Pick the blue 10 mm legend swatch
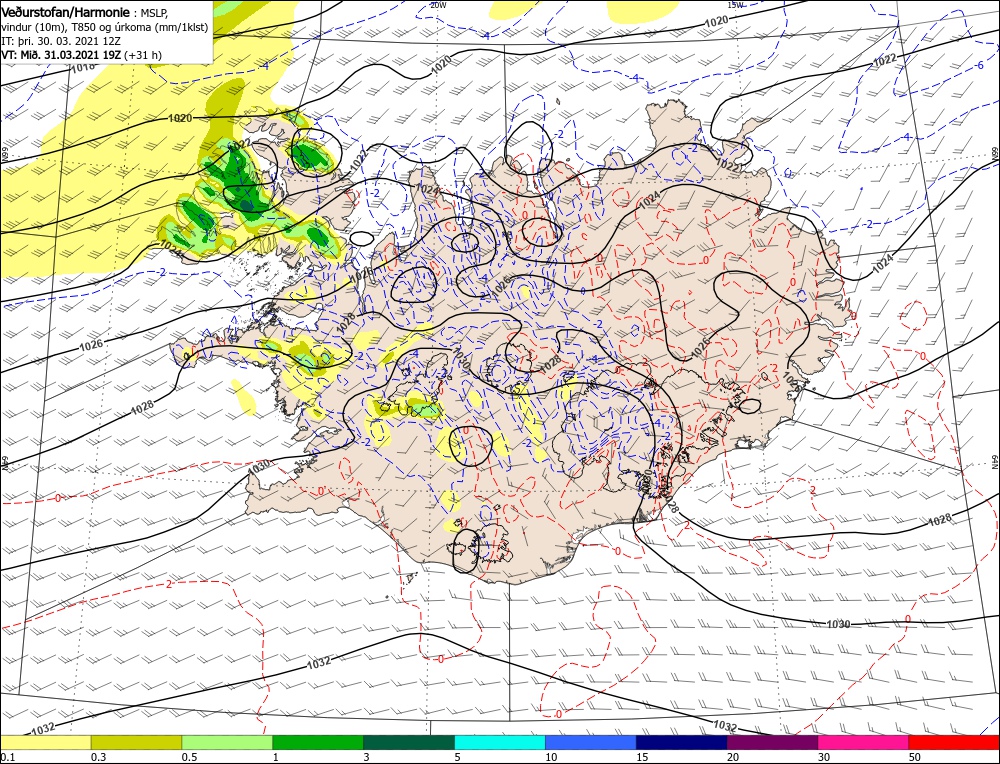The image size is (1000, 764). [591, 742]
